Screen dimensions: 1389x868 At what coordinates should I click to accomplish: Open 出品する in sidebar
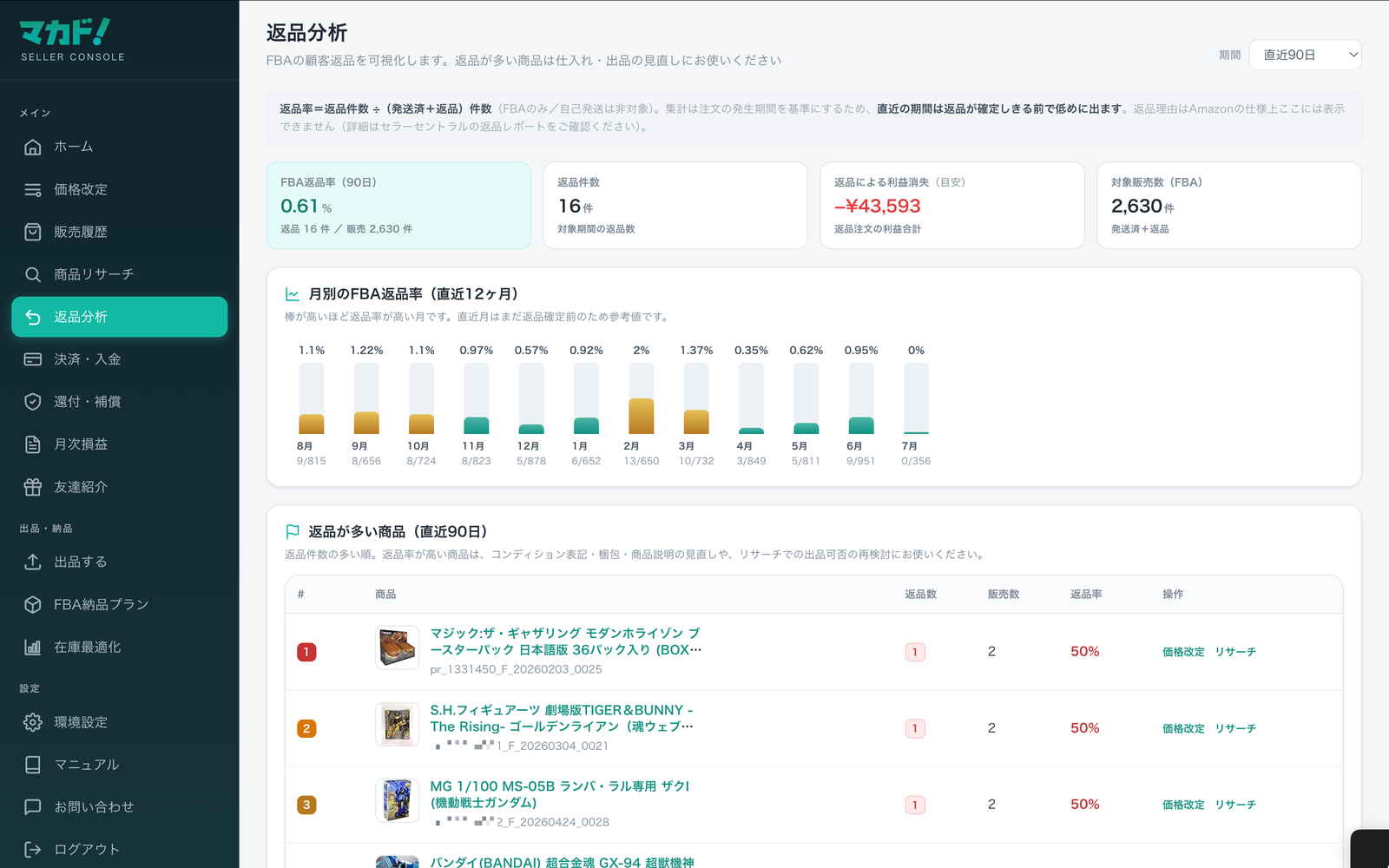(x=120, y=562)
